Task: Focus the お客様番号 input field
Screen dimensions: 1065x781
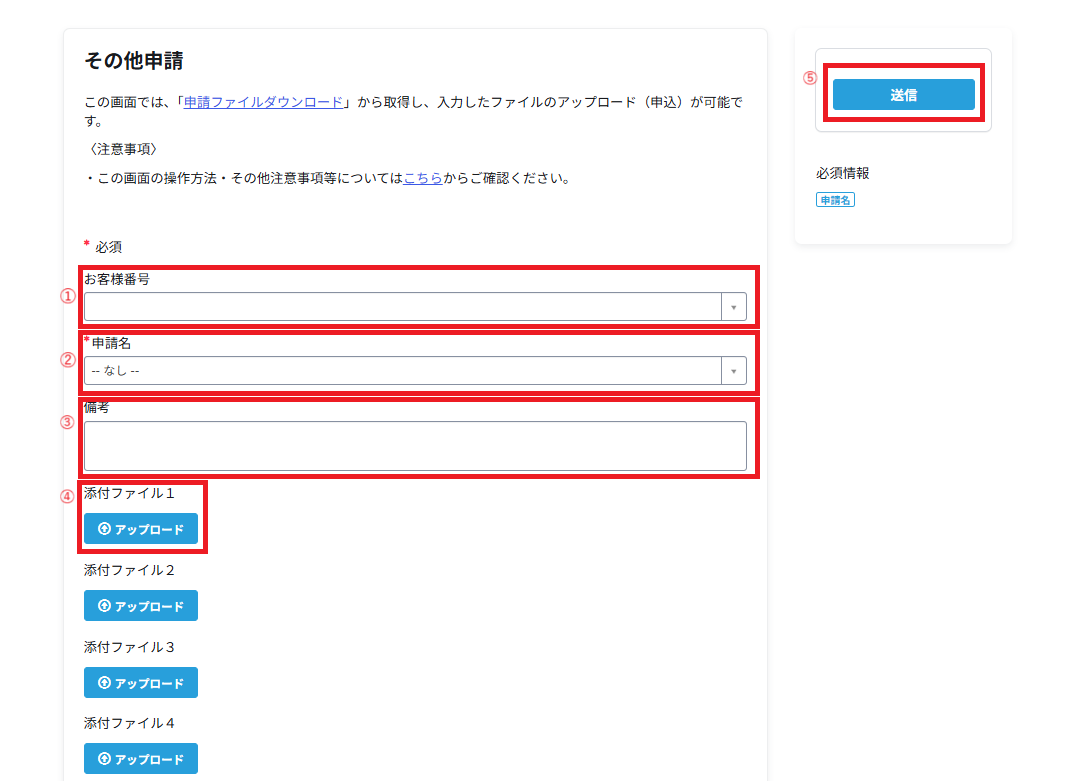Action: 402,307
